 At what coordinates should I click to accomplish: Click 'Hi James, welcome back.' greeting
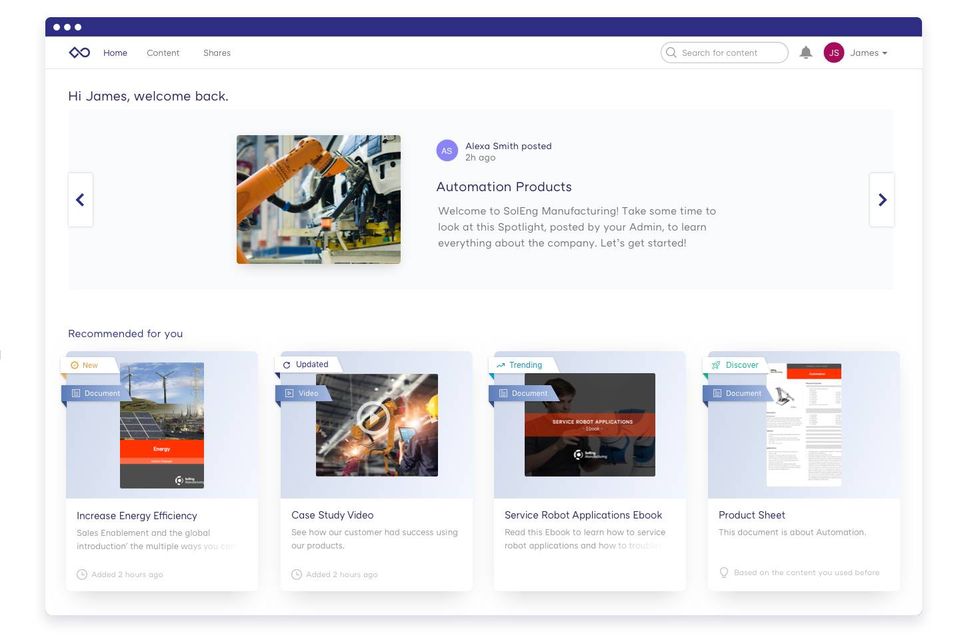pos(148,96)
